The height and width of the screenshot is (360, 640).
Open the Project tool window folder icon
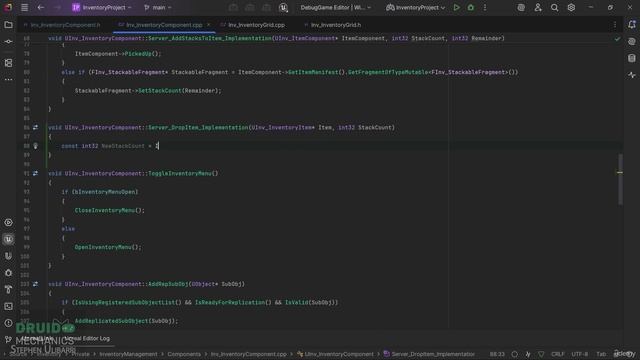point(8,25)
